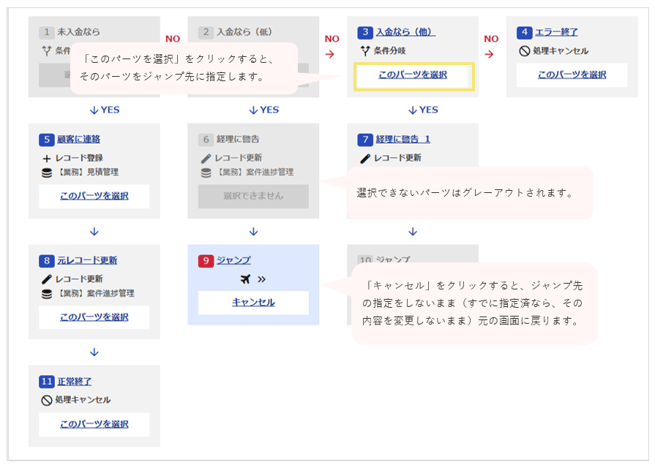This screenshot has height=470, width=655.
Task: Click the grayed 入金なら（低） title text
Action: (244, 32)
